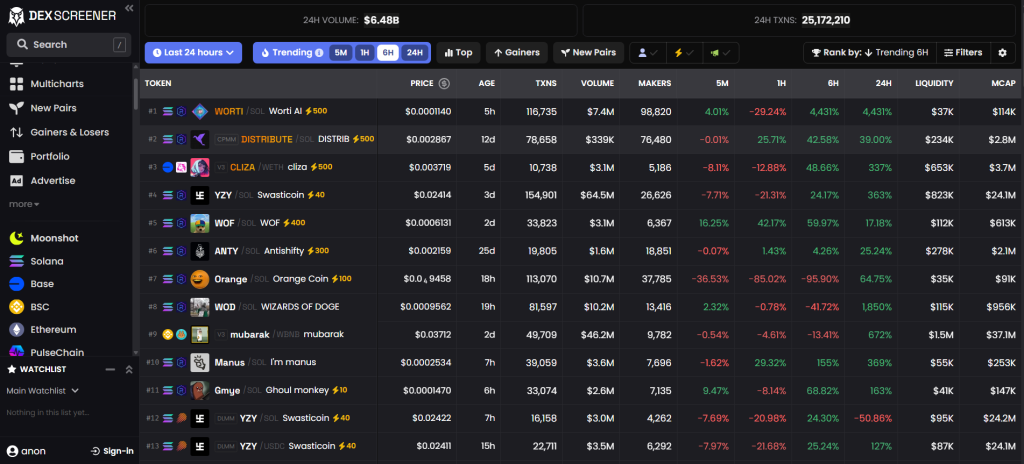Screen dimensions: 1024x464
Task: Open the Rank by Trending 6H dropdown
Action: (870, 53)
